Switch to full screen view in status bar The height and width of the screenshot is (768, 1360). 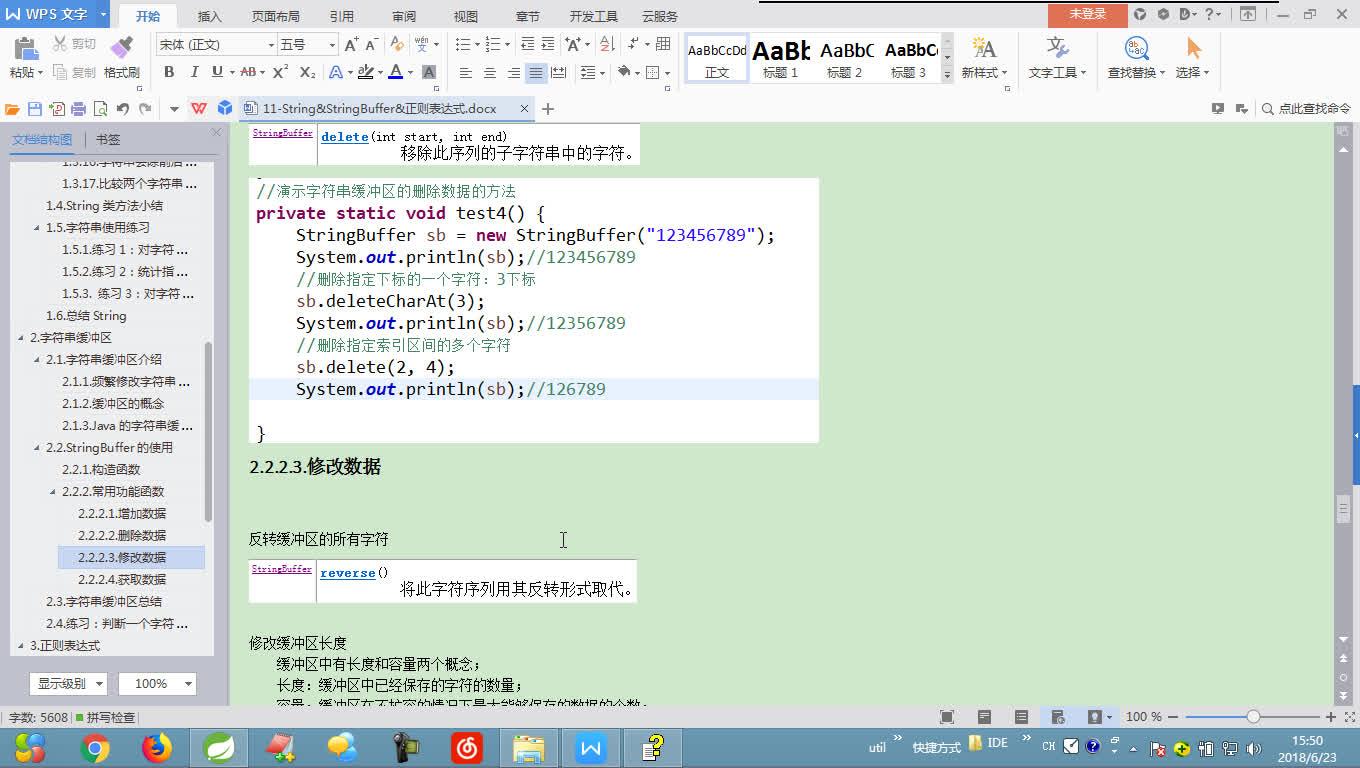coord(947,717)
